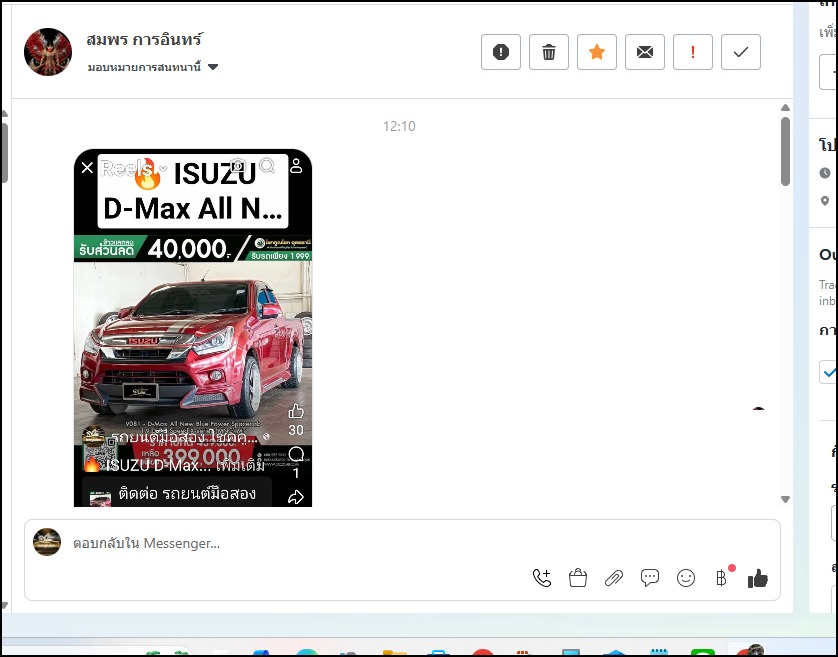Toggle the checkbox in the right side panel
This screenshot has height=657, width=838.
point(828,372)
